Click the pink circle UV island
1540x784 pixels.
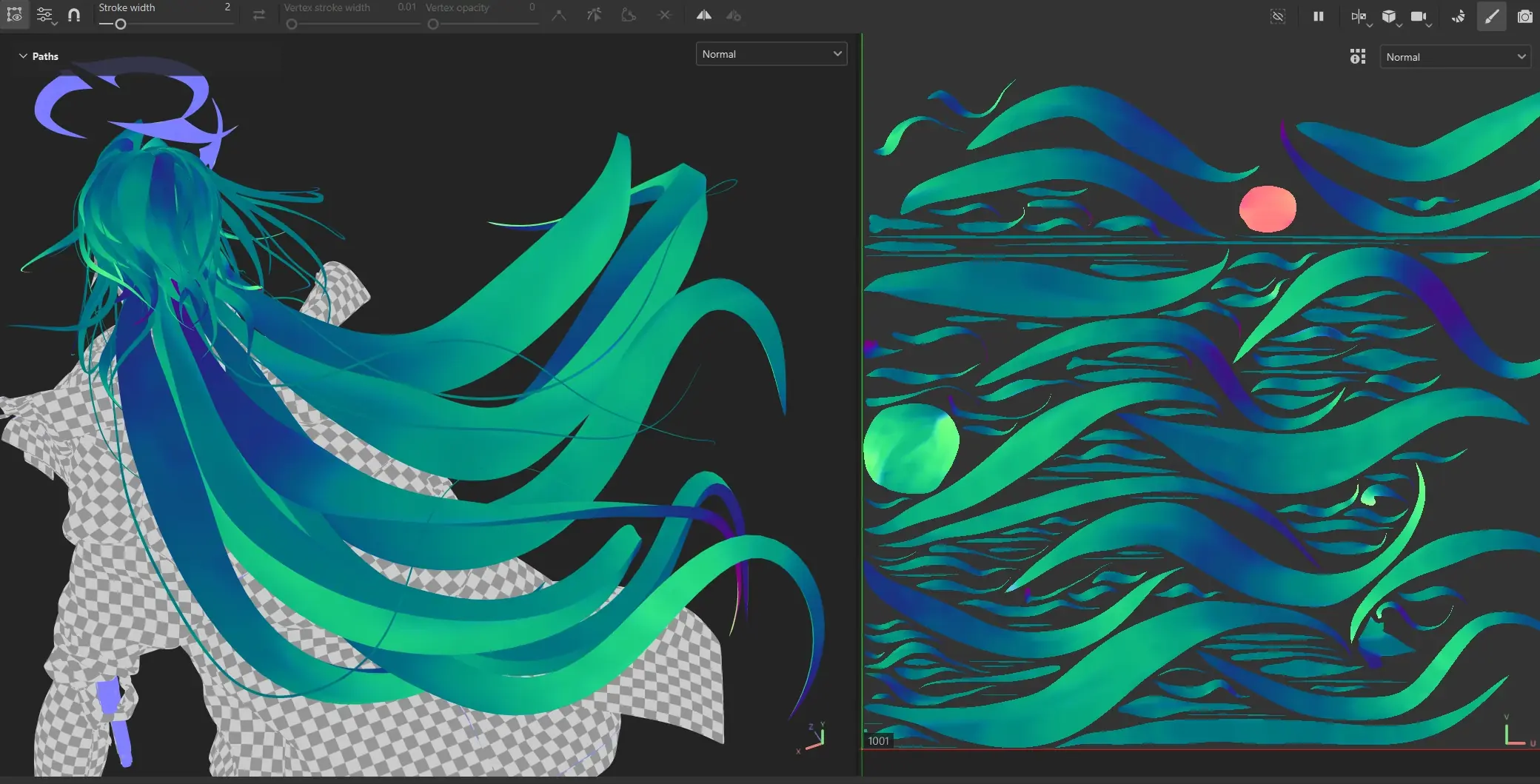1268,209
